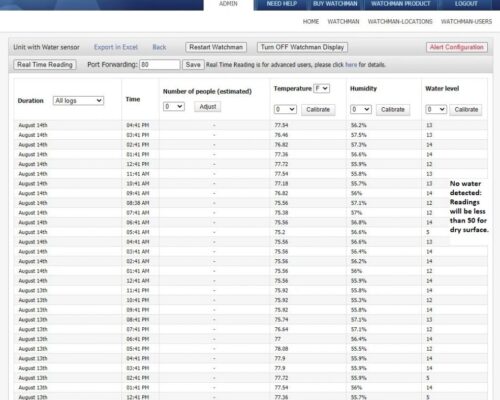
Task: Switch to the NEED HELP tab
Action: click(282, 4)
